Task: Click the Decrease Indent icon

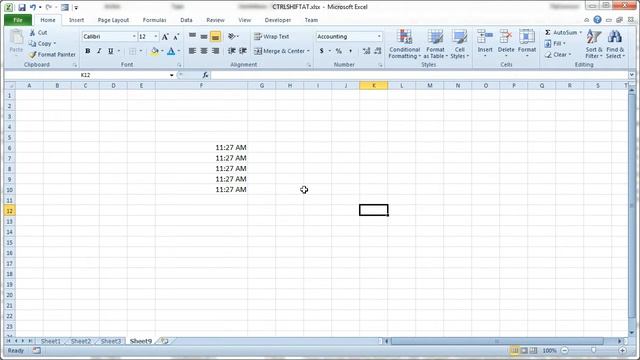Action: 231,51
